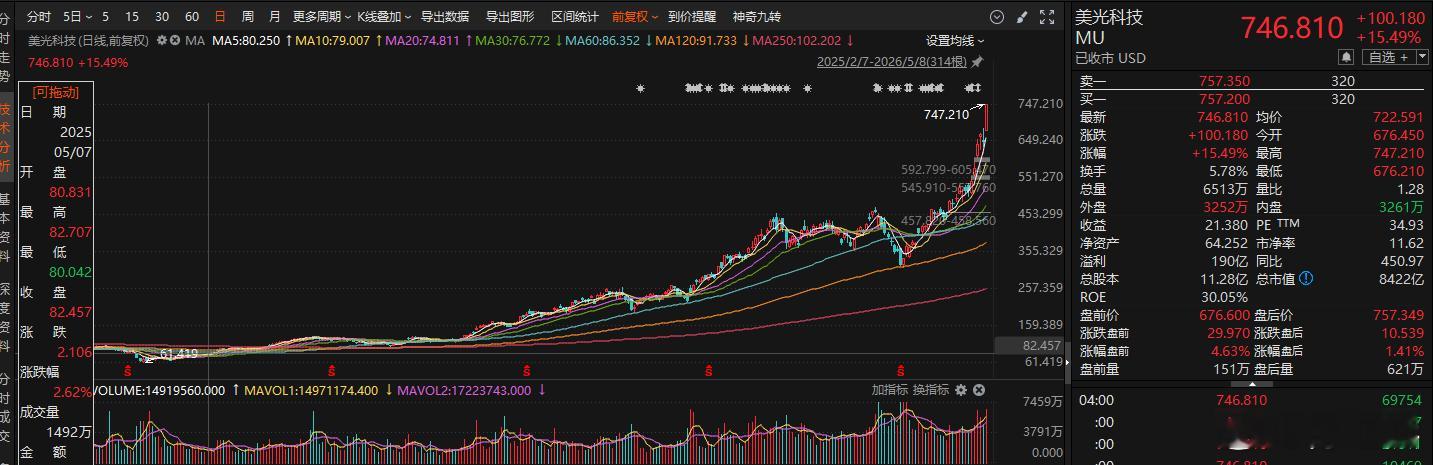
Task: Click the 总市值 info icon
Action: point(1306,279)
